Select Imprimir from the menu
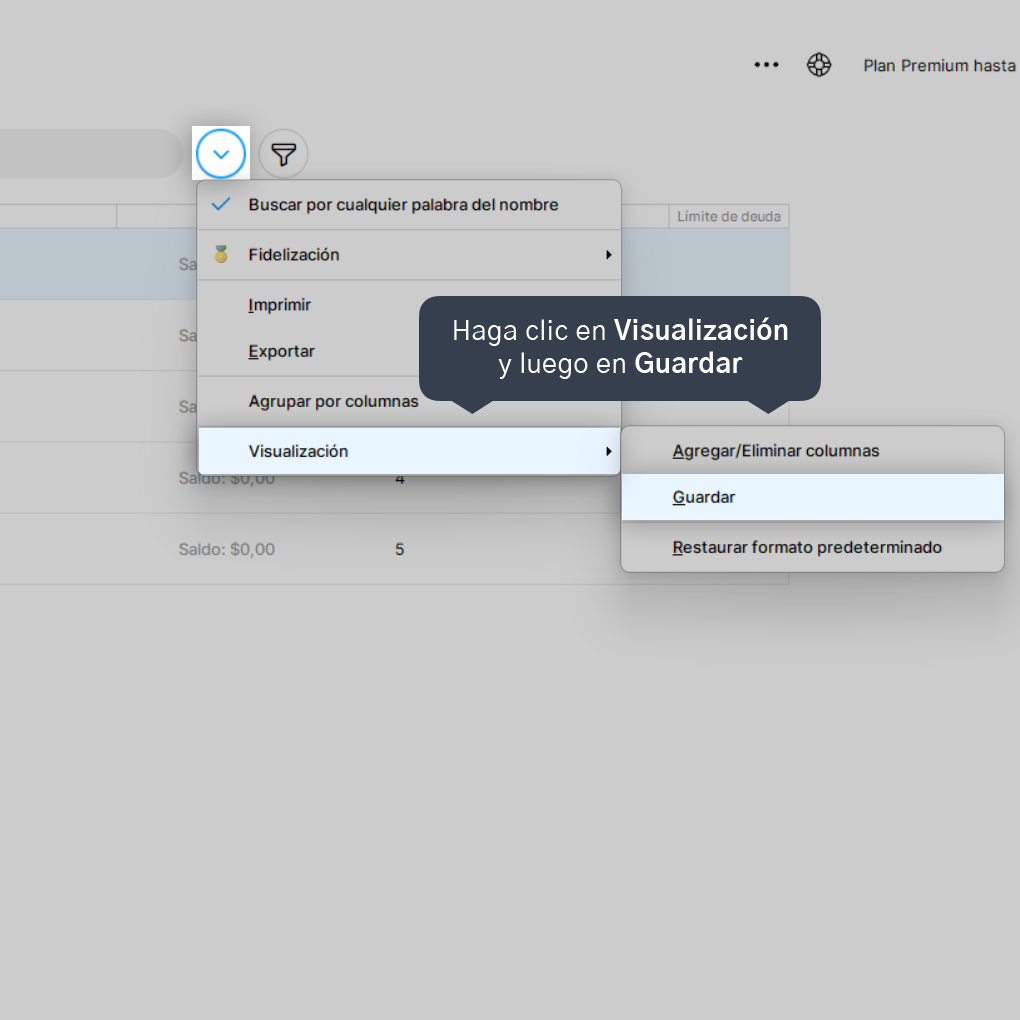The height and width of the screenshot is (1020, 1020). click(x=409, y=304)
